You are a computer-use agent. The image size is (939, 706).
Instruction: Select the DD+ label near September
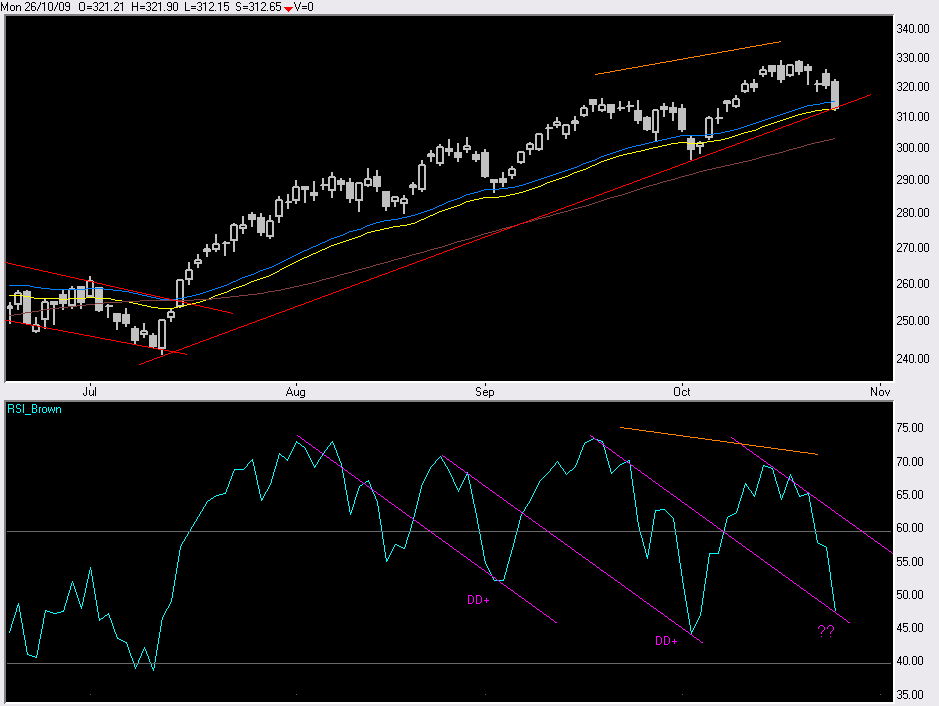479,600
